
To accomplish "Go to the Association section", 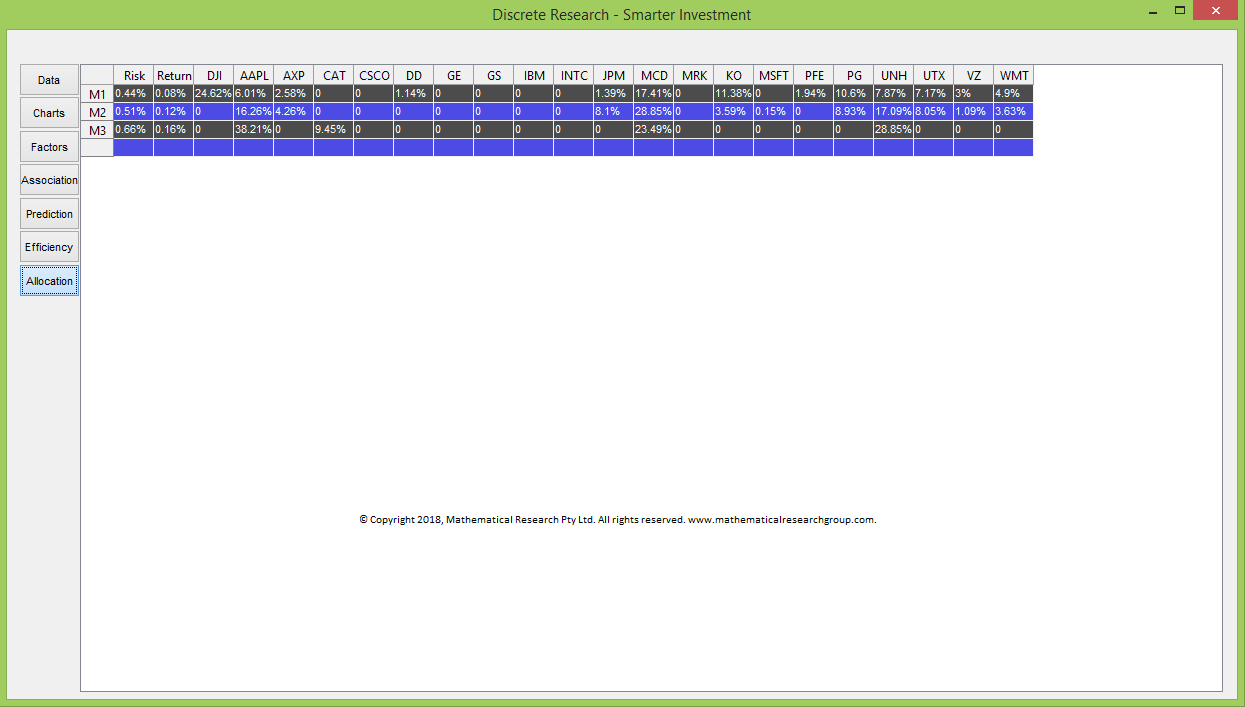I will (49, 180).
